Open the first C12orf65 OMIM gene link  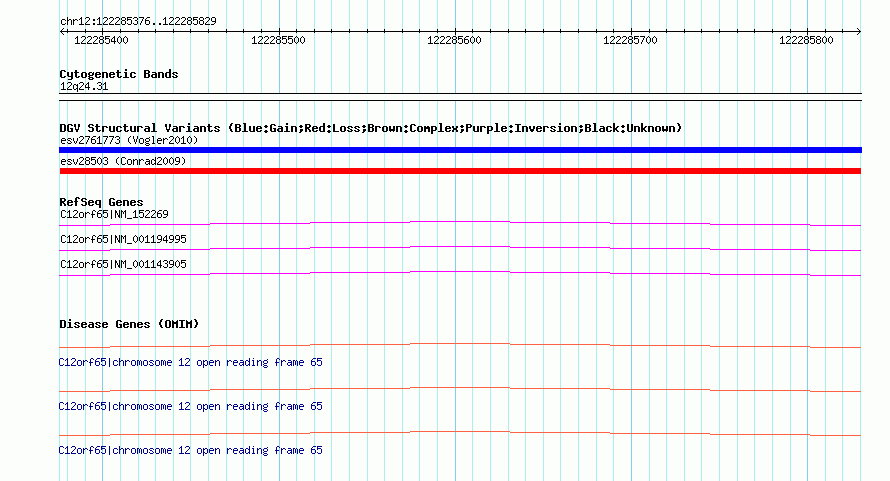click(191, 362)
